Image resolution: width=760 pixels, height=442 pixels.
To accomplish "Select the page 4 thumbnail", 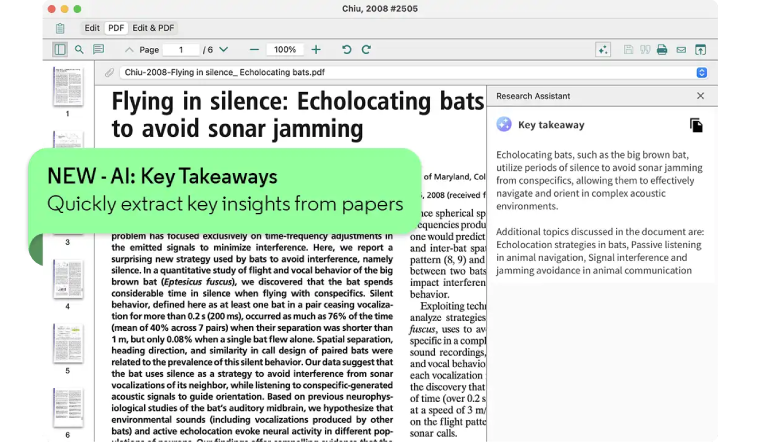I will [x=68, y=279].
